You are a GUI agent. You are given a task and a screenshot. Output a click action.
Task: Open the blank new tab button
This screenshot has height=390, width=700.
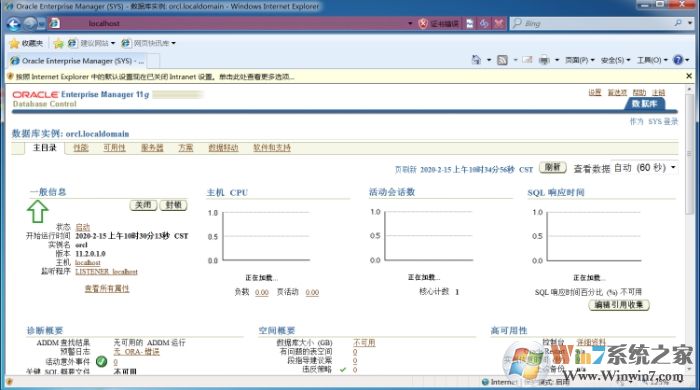tap(153, 61)
